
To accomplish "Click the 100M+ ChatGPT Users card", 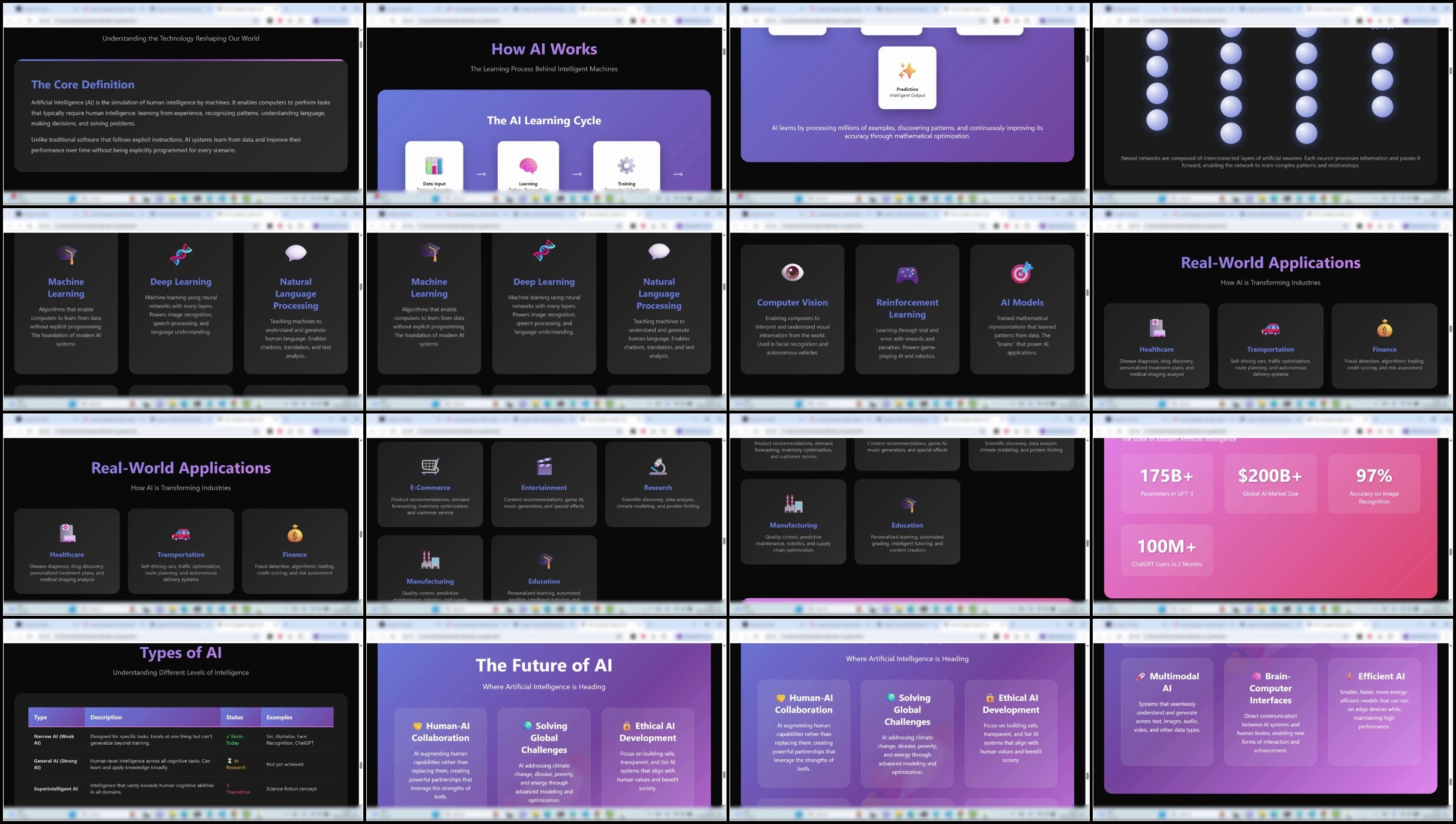I will [x=1167, y=550].
